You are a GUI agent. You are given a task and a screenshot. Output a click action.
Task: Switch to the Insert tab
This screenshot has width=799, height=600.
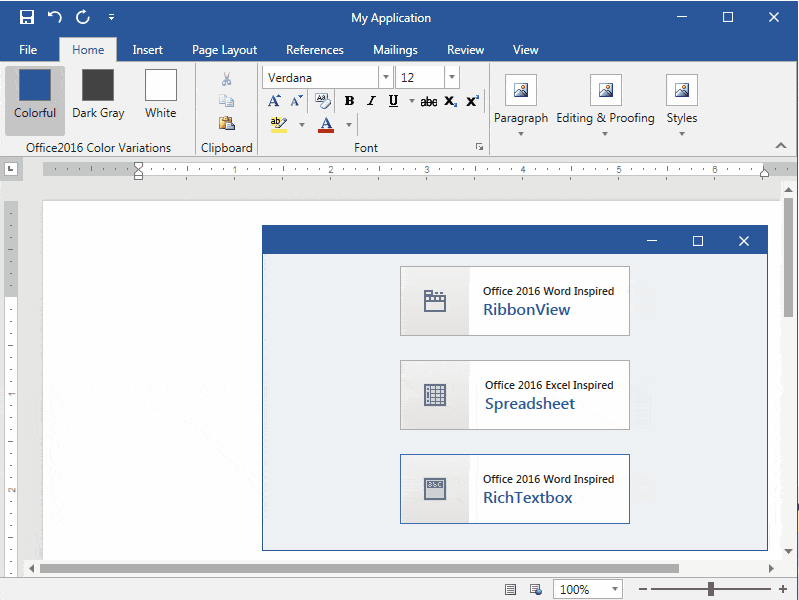click(x=147, y=50)
